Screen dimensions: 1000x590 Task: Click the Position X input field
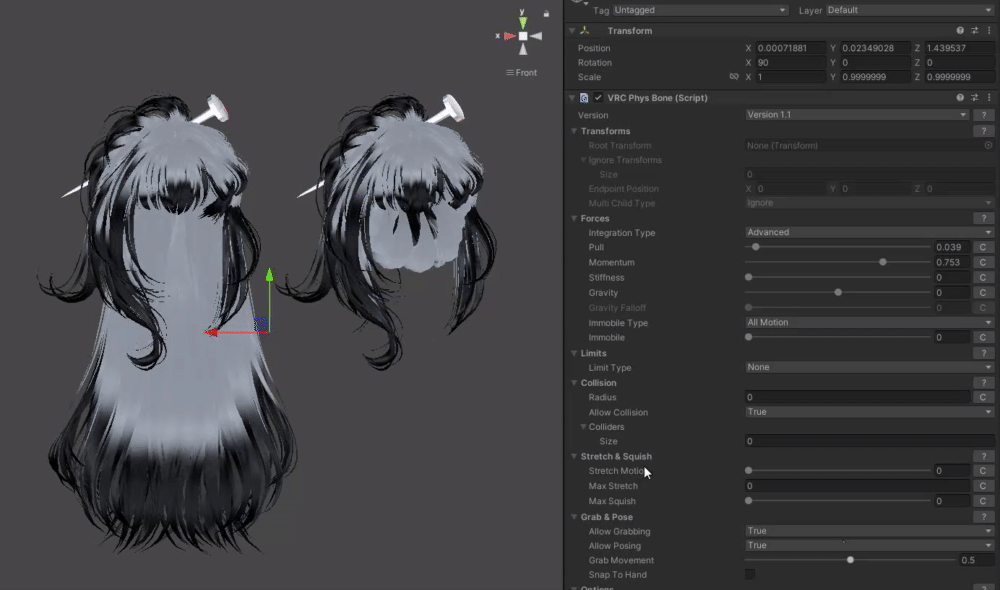(791, 48)
